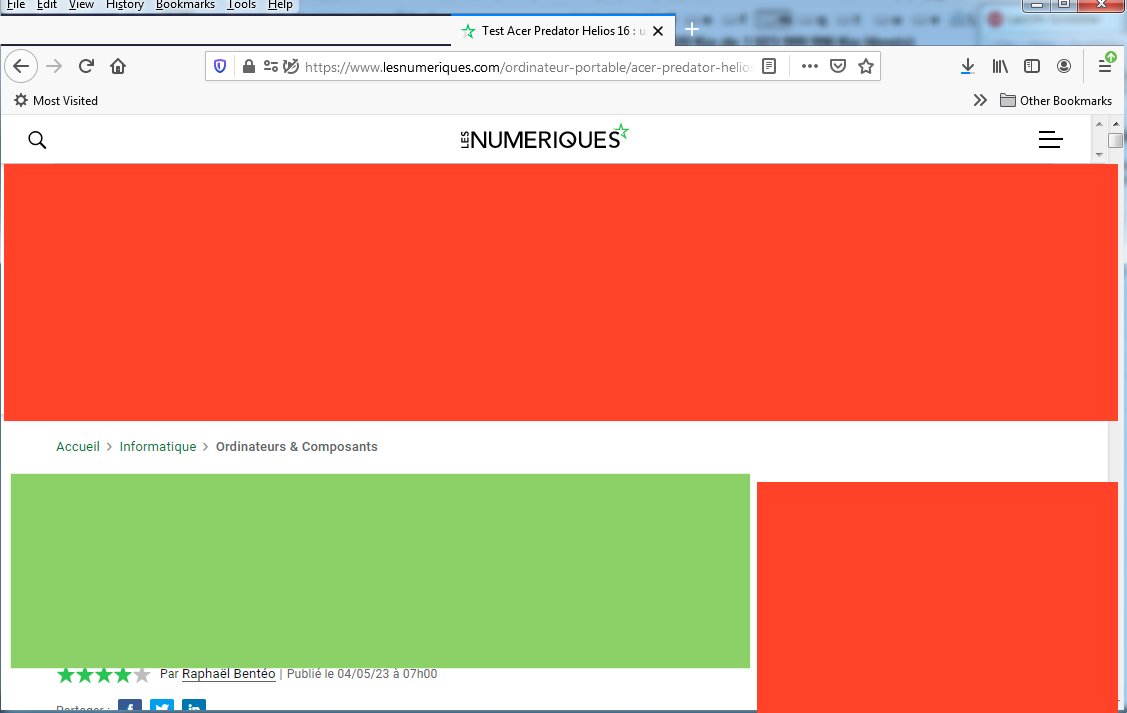
Task: Reload the current page
Action: click(86, 67)
